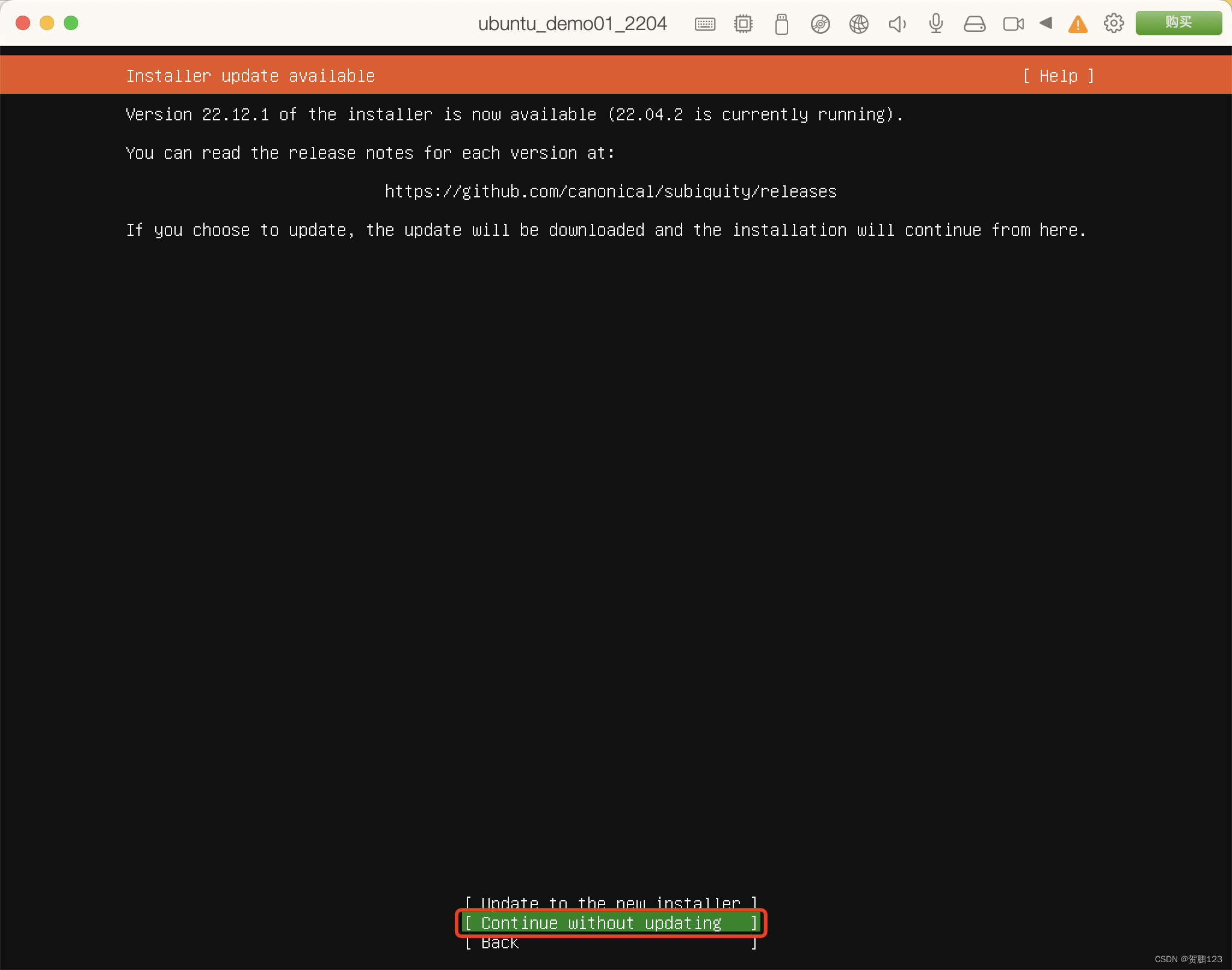The height and width of the screenshot is (970, 1232).
Task: Mute the VM speaker output
Action: click(896, 23)
